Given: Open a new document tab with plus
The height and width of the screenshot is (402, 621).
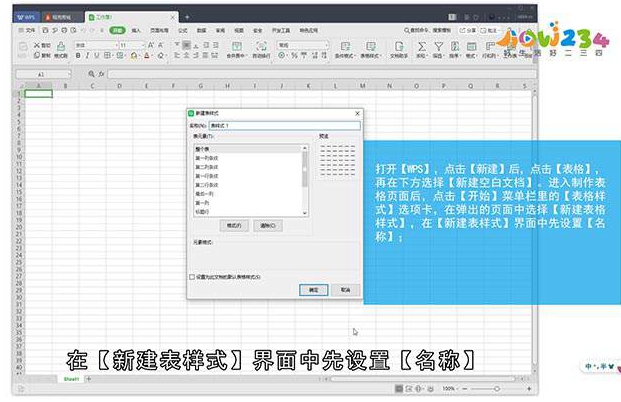Looking at the screenshot, I should pyautogui.click(x=187, y=17).
